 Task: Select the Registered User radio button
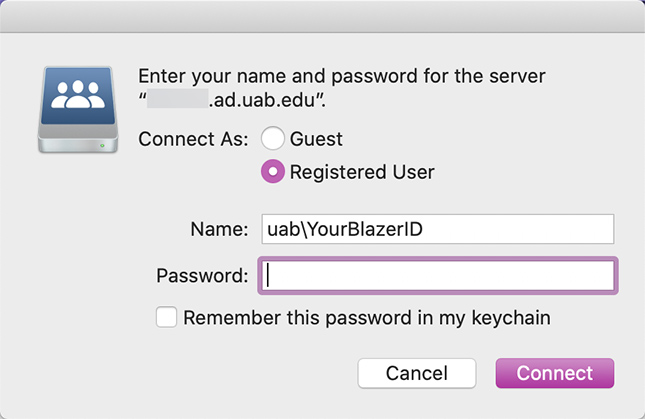tap(273, 172)
